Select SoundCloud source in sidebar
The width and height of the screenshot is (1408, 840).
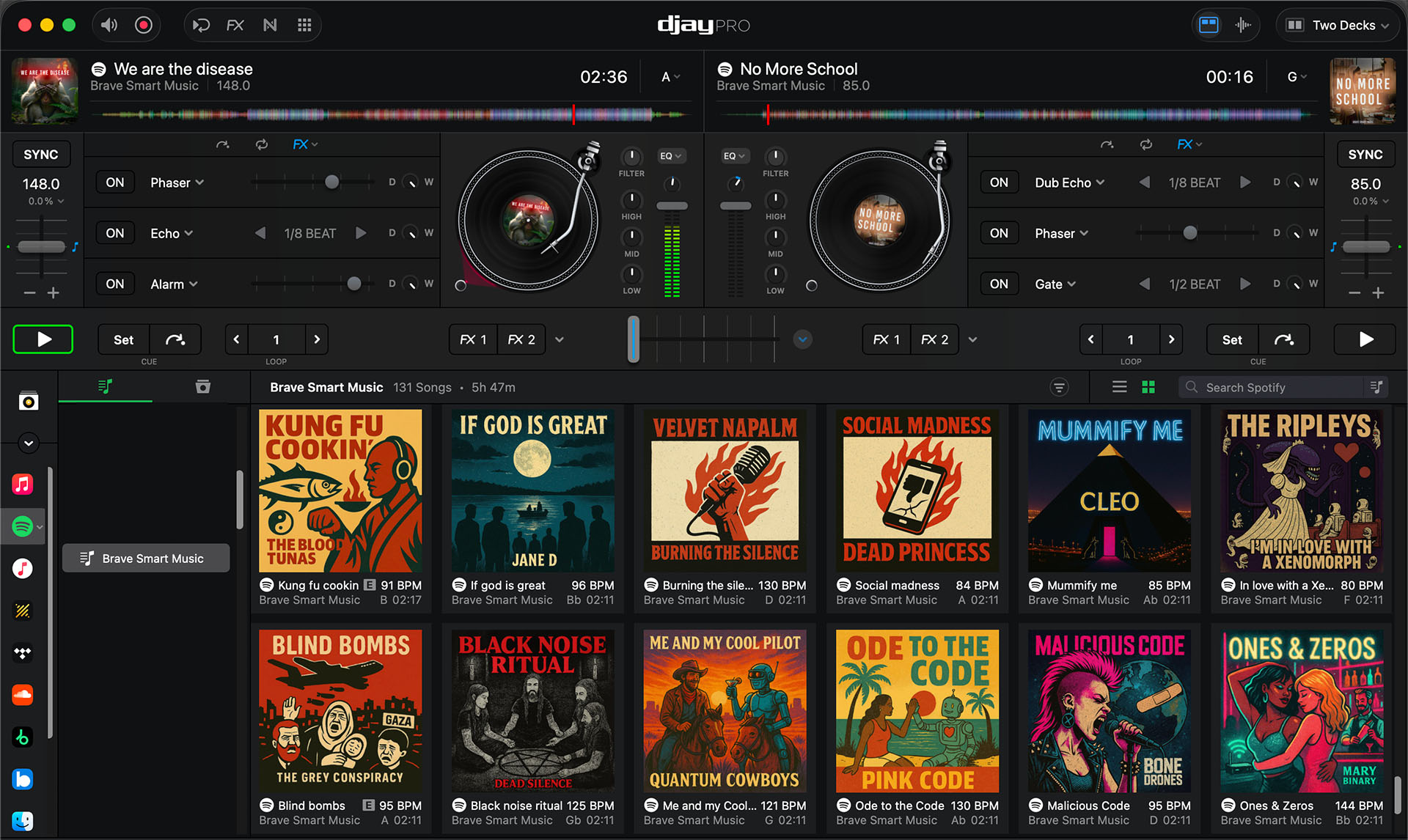coord(23,695)
